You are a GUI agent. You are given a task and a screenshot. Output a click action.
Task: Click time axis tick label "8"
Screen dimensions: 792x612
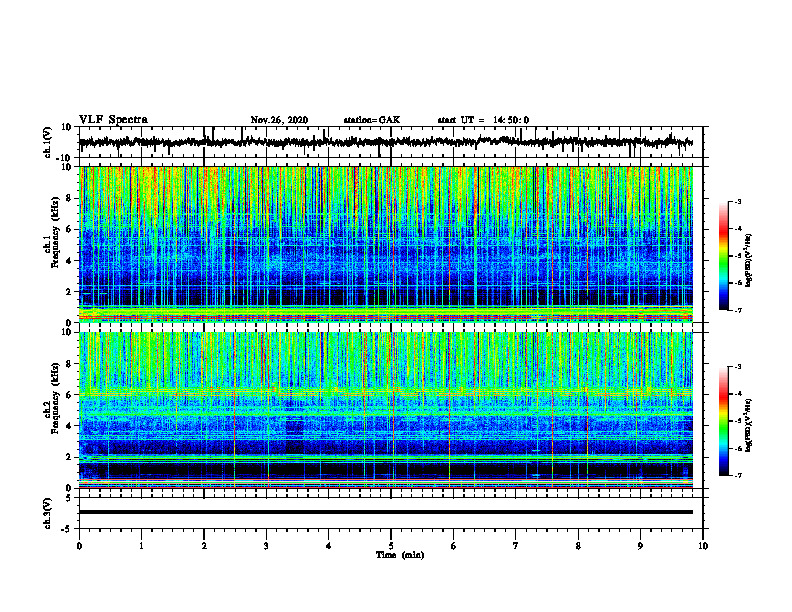coord(578,546)
